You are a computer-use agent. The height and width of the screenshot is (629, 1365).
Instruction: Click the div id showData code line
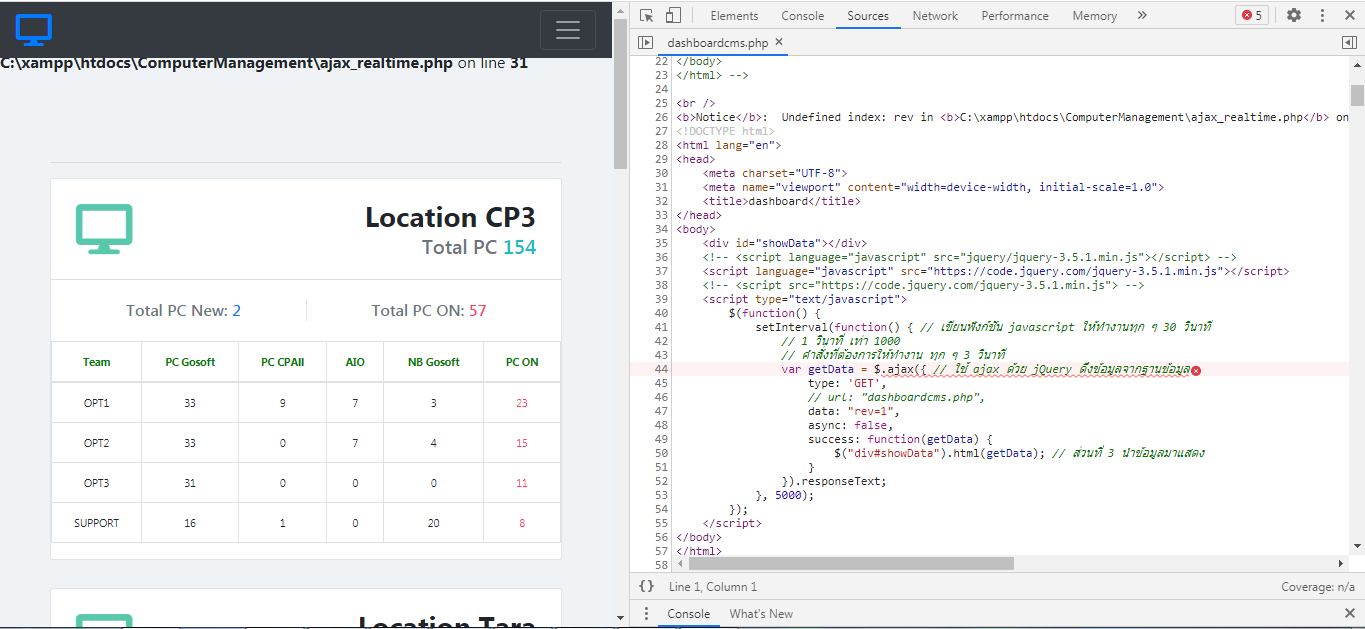tap(784, 243)
